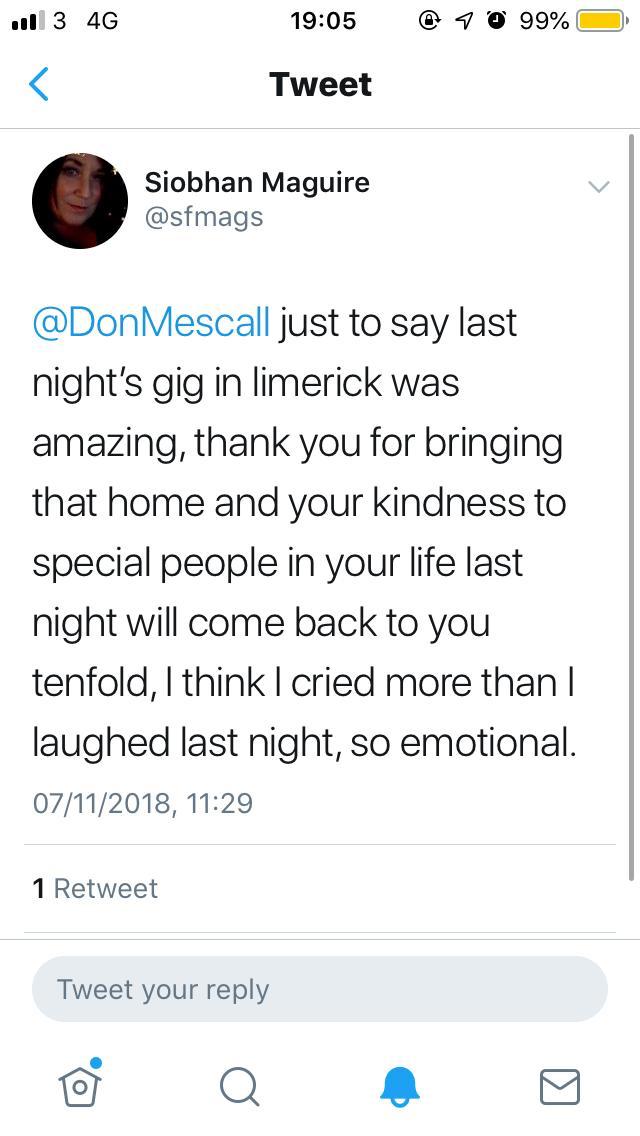
Task: Tap the 19:05 clock in status bar
Action: tap(323, 21)
